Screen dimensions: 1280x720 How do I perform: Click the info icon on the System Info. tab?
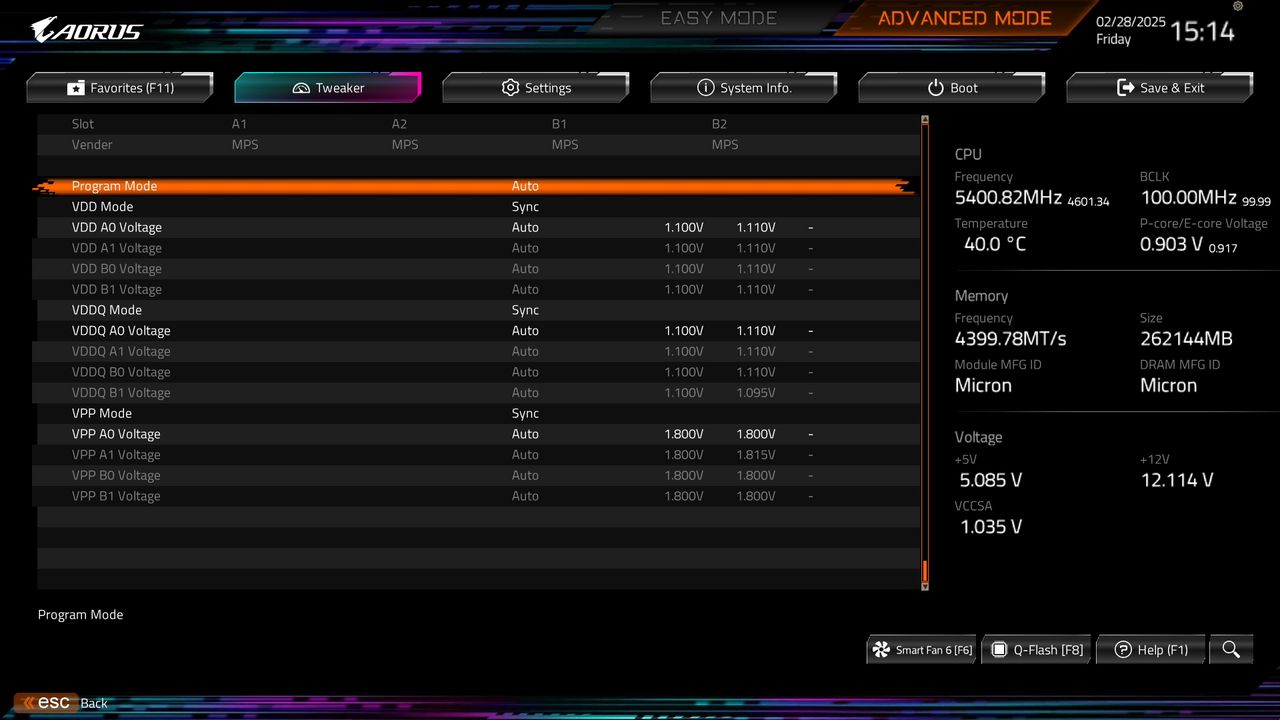[705, 88]
